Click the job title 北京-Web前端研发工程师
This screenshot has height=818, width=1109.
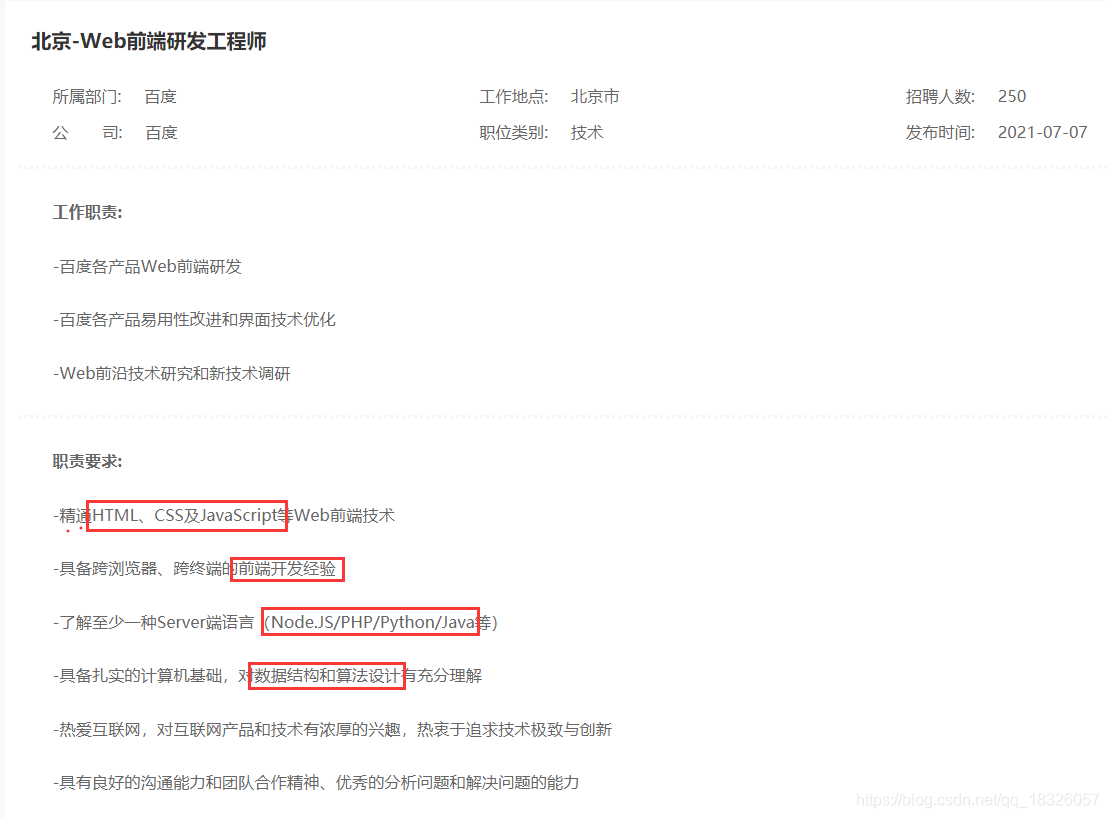(149, 41)
